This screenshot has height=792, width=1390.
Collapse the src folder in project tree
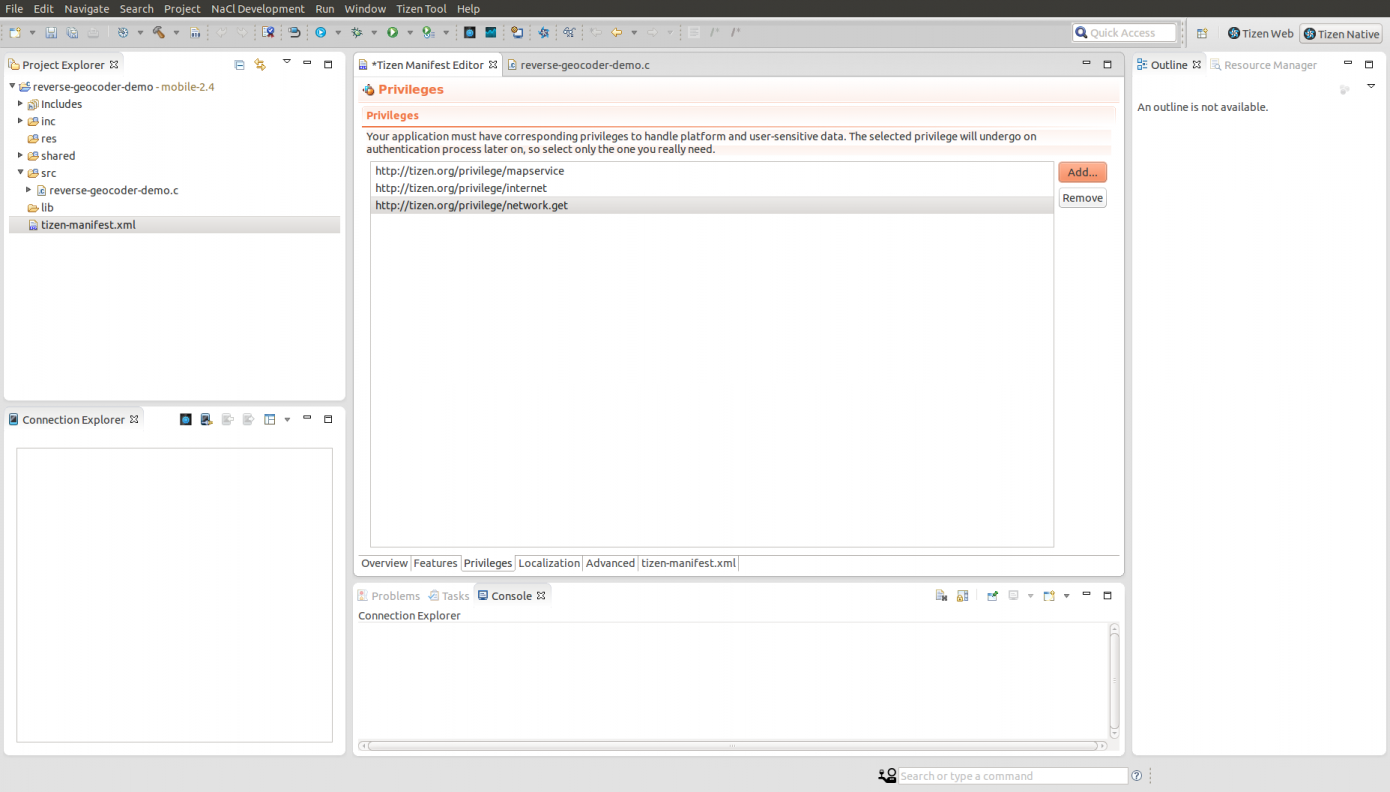coord(20,173)
